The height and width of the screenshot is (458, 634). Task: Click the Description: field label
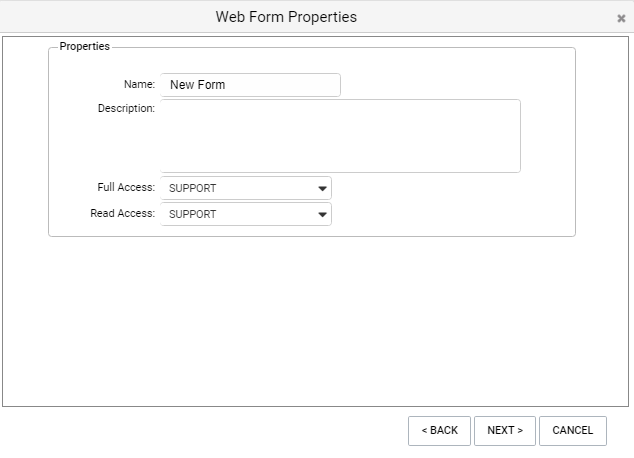(x=126, y=108)
